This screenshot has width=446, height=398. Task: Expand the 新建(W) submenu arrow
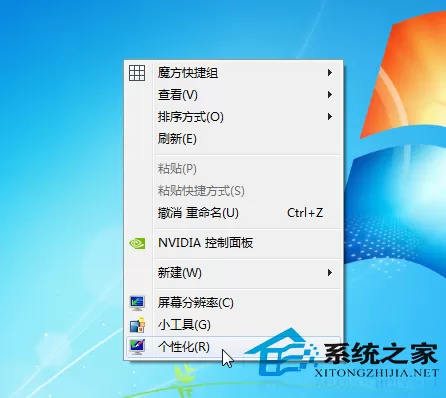tap(330, 272)
